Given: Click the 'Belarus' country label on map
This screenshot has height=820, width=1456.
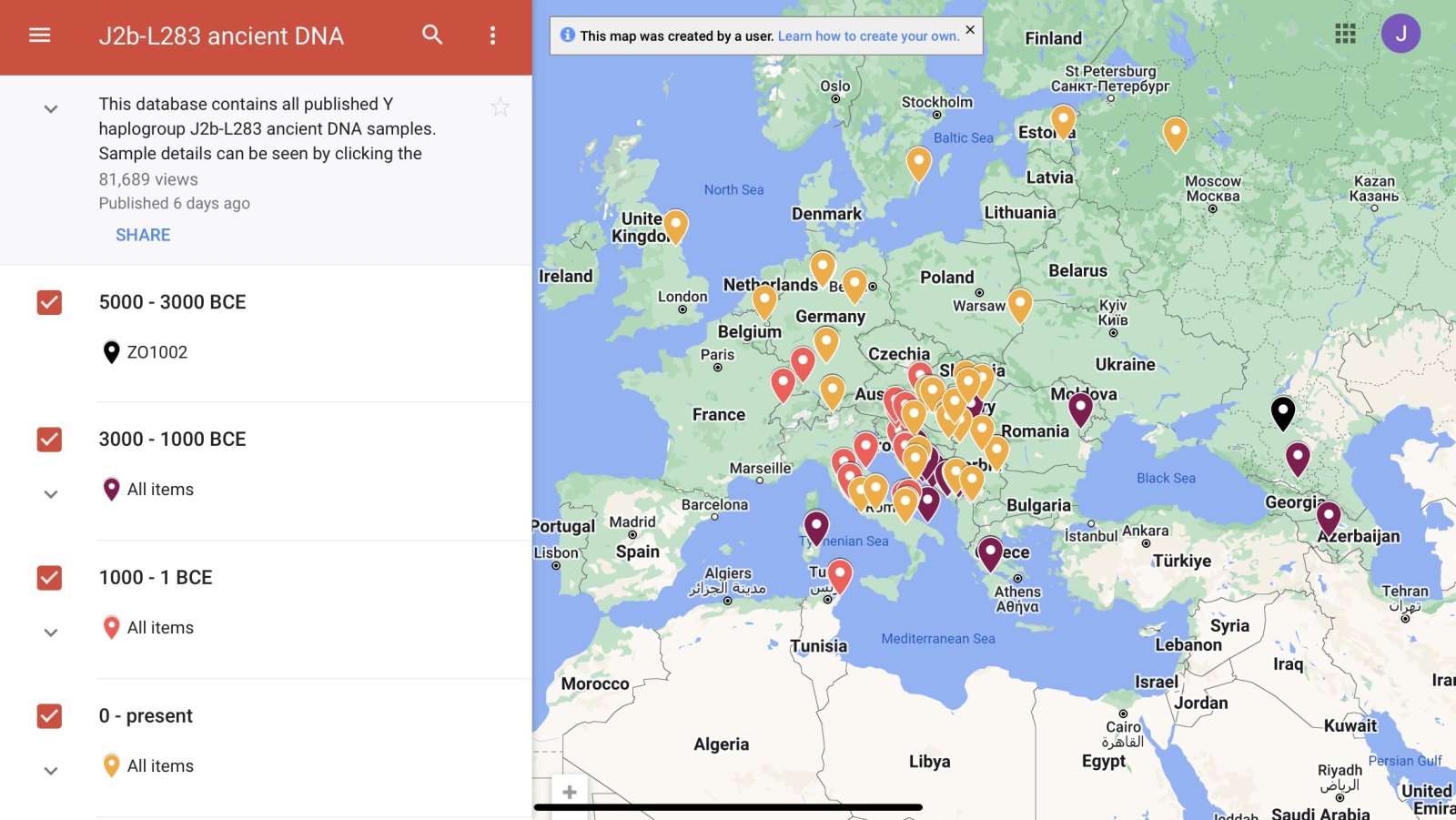Looking at the screenshot, I should (x=1077, y=270).
